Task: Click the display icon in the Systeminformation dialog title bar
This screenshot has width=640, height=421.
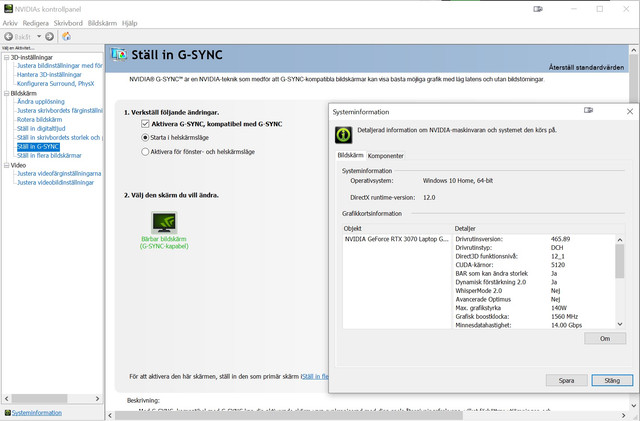Action: click(x=588, y=110)
